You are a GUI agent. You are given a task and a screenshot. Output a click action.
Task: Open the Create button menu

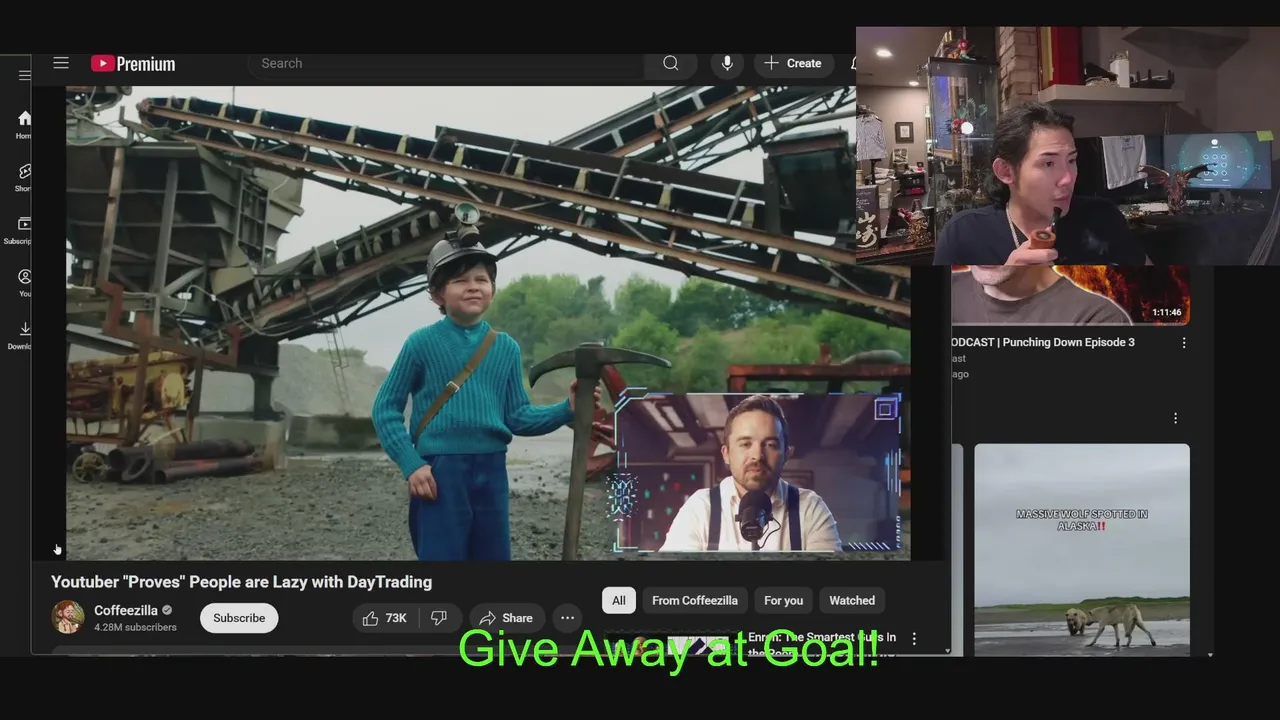point(793,63)
